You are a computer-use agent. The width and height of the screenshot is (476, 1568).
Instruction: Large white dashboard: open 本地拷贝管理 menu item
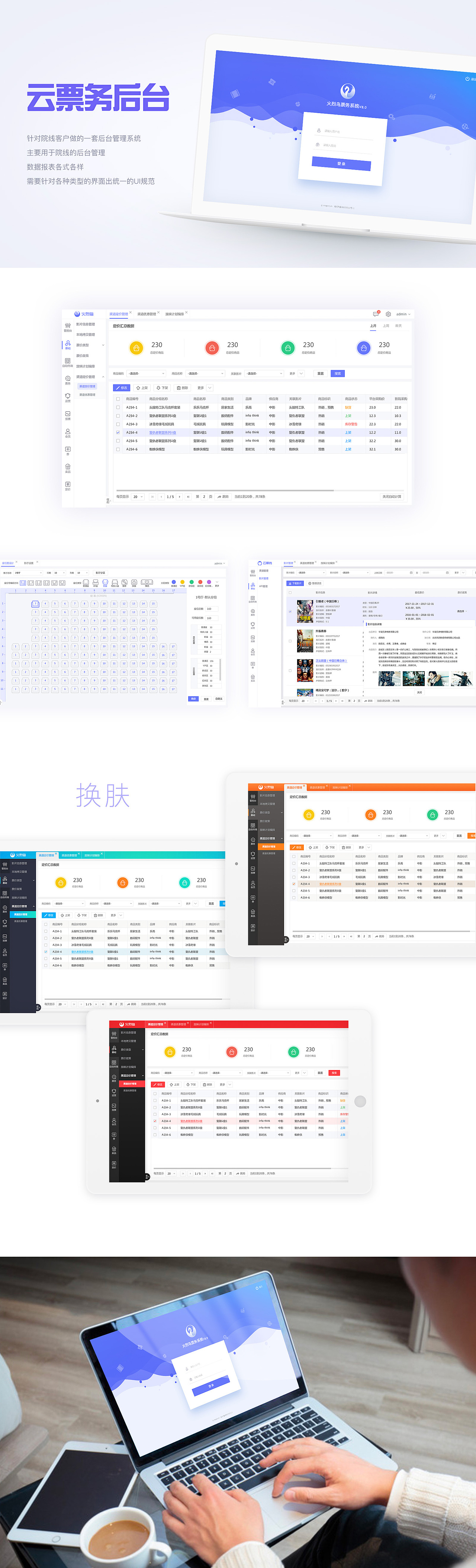pos(85,335)
